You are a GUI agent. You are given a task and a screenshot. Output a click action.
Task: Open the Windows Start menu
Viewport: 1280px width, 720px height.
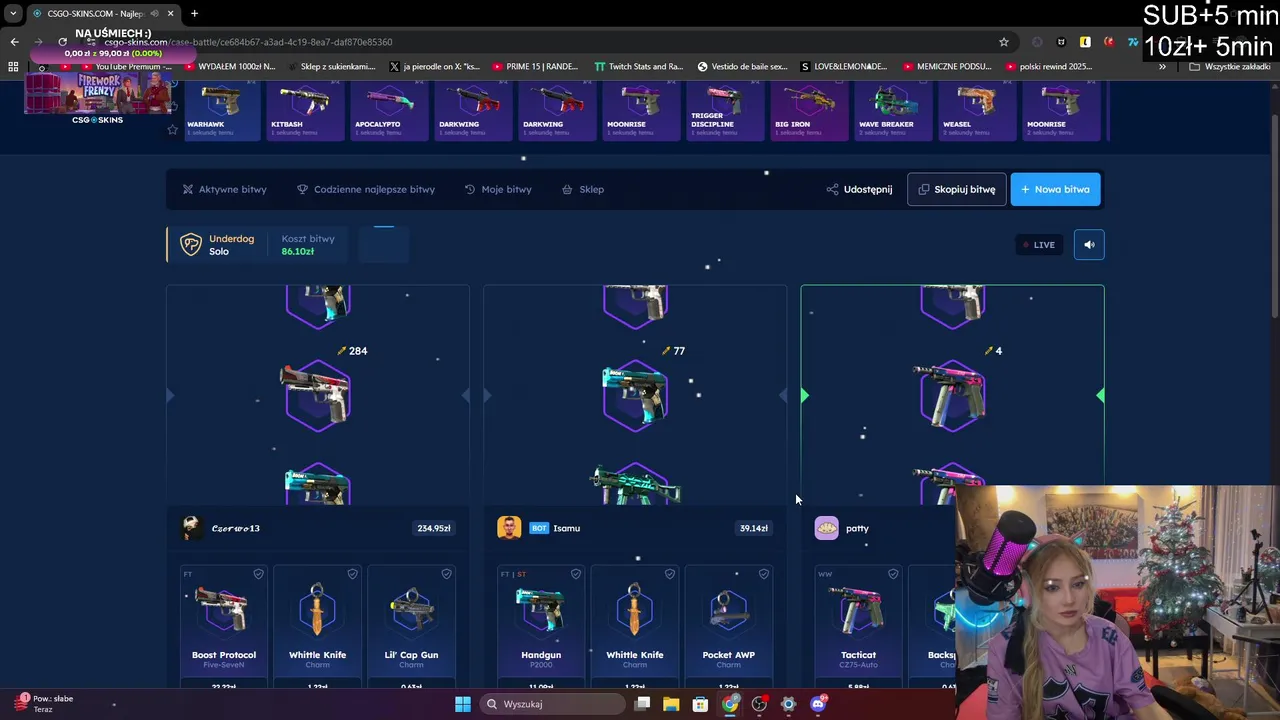pyautogui.click(x=463, y=704)
